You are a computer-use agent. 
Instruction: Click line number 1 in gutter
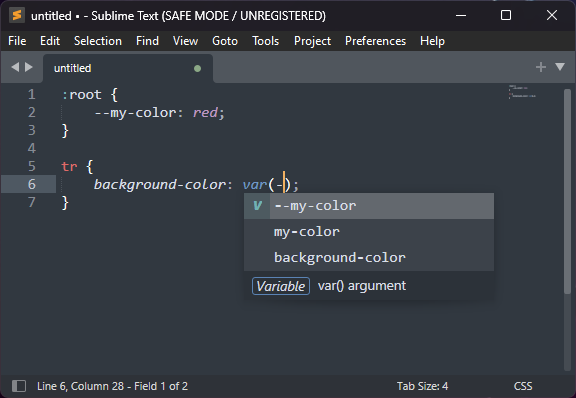click(x=32, y=94)
